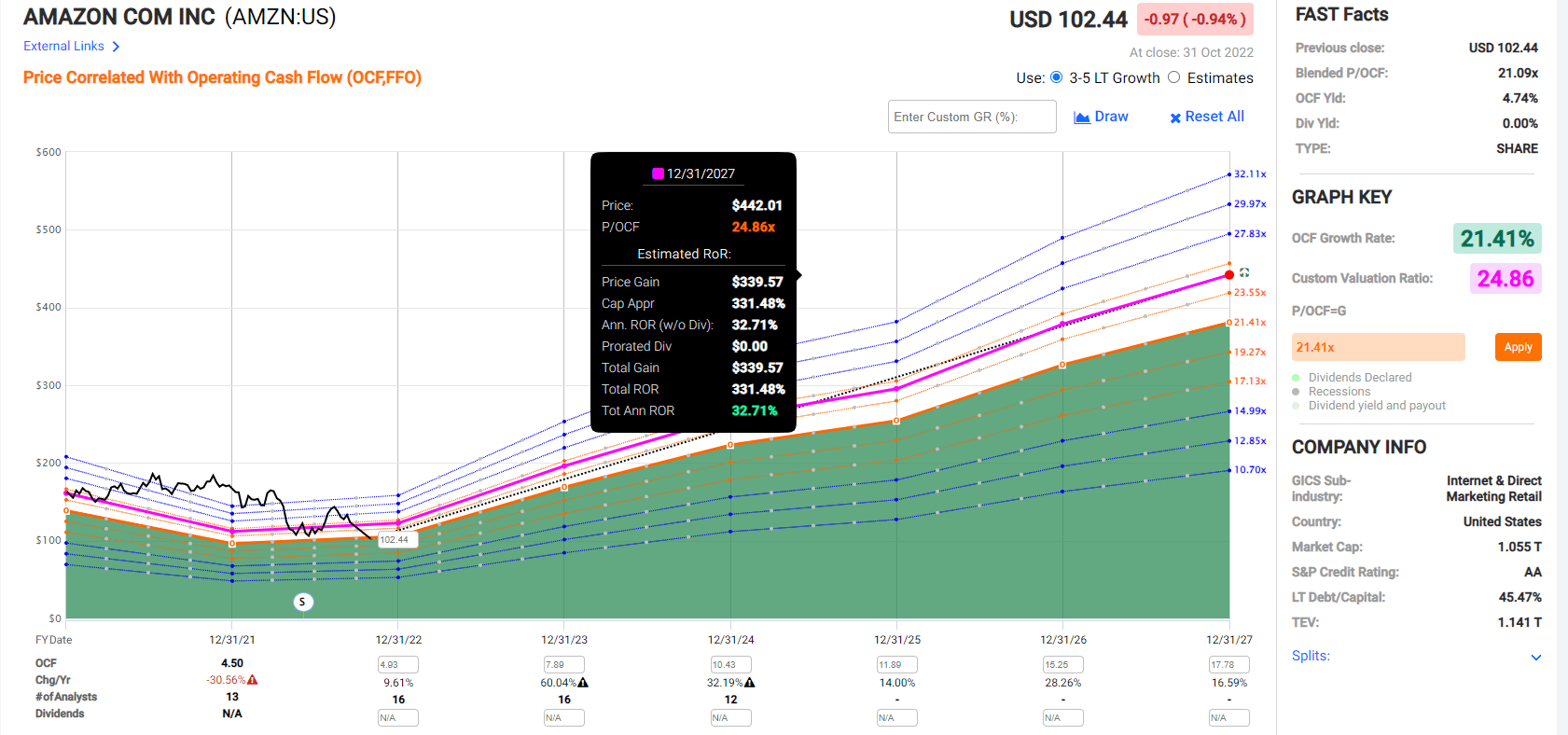Image resolution: width=1568 pixels, height=735 pixels.
Task: Click the stock split S marker
Action: (302, 602)
